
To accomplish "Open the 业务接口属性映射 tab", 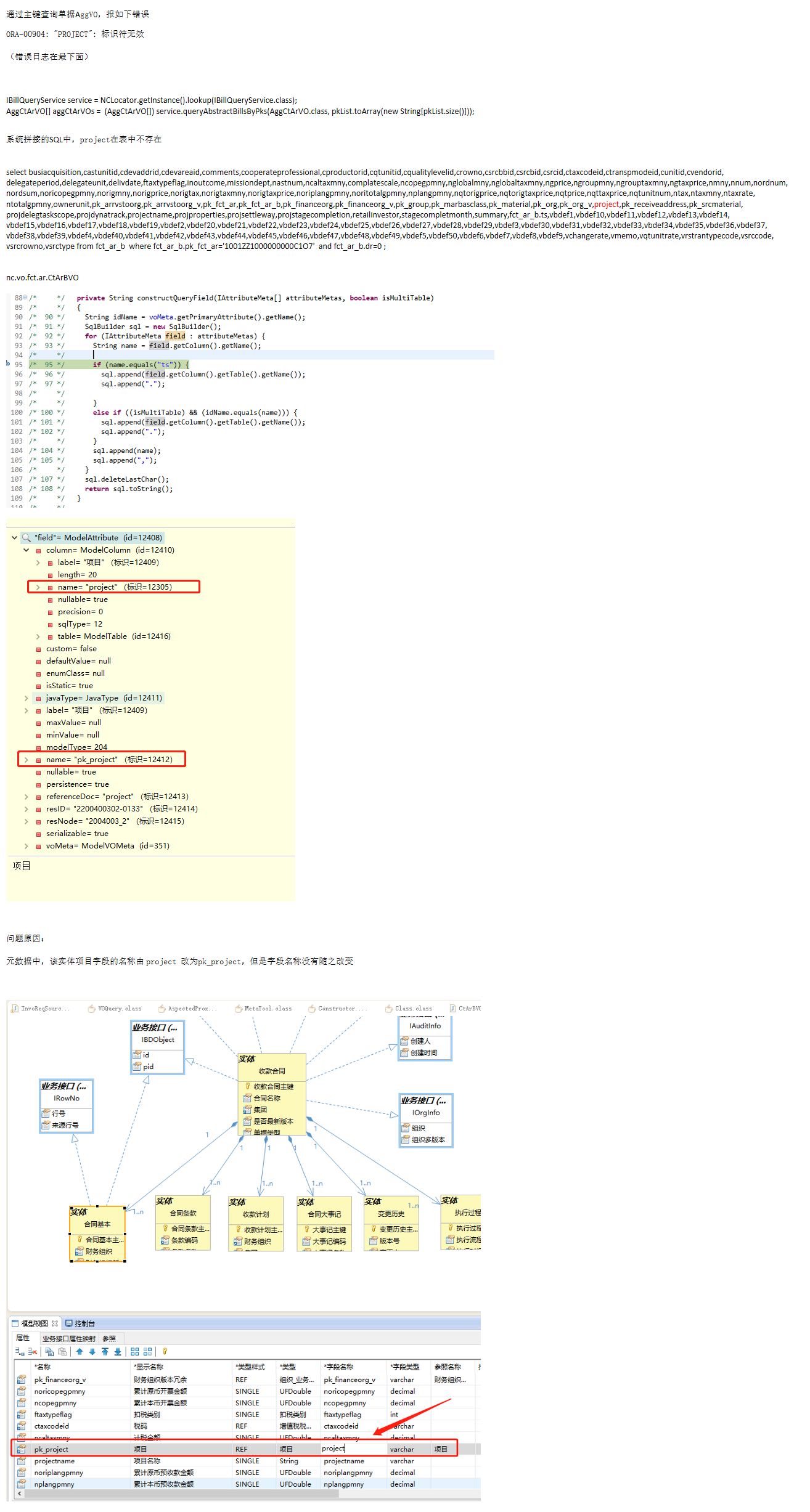I will click(x=69, y=1338).
